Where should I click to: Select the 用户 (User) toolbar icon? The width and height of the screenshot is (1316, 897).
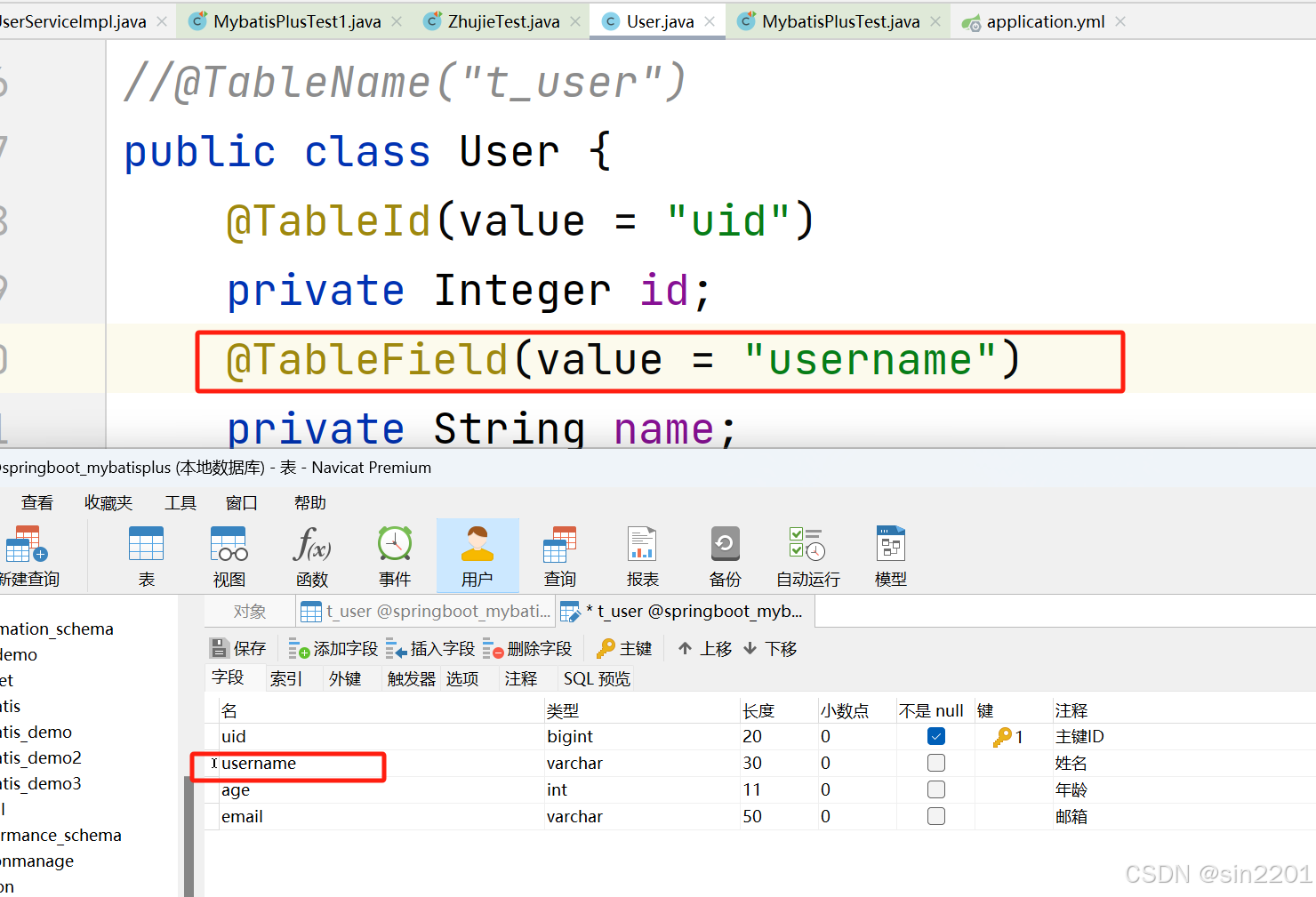(x=477, y=556)
